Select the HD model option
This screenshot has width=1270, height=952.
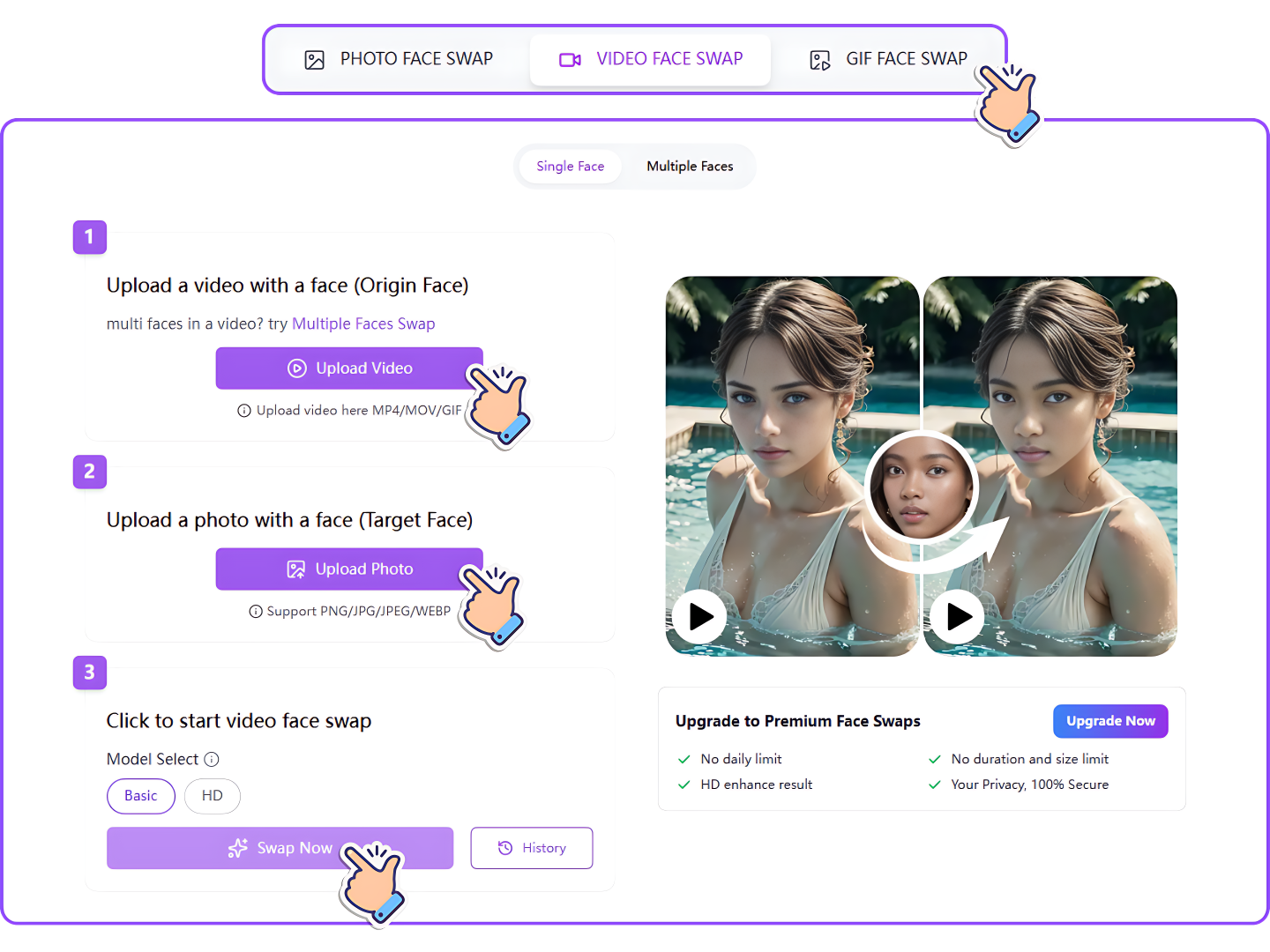(x=212, y=796)
